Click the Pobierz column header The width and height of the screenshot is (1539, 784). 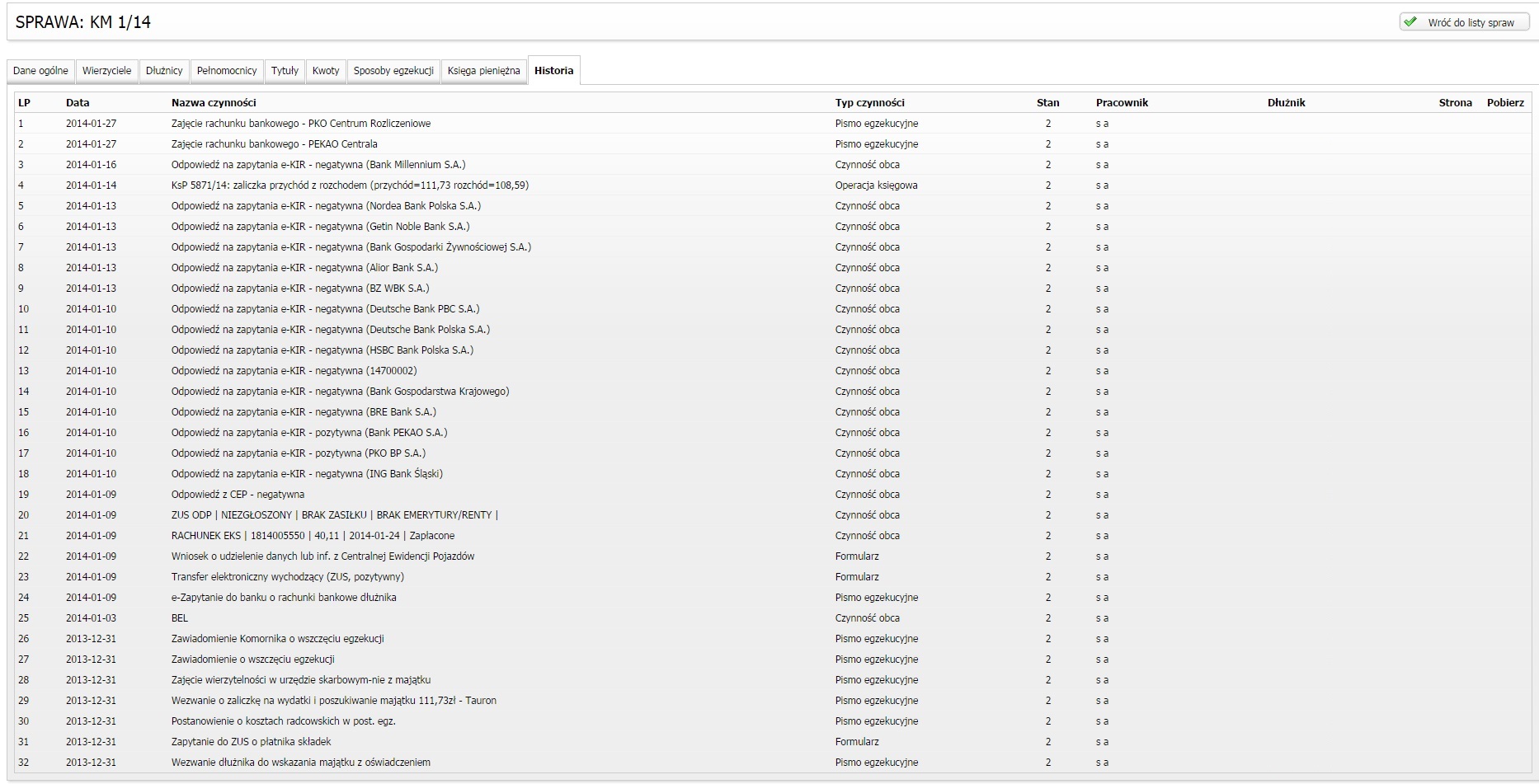pyautogui.click(x=1505, y=103)
